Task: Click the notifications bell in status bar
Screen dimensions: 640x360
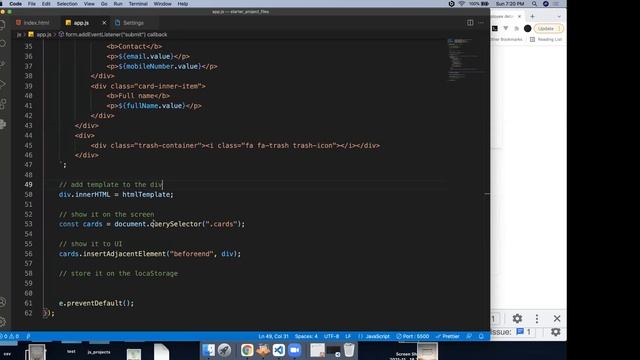Action: pyautogui.click(x=481, y=336)
